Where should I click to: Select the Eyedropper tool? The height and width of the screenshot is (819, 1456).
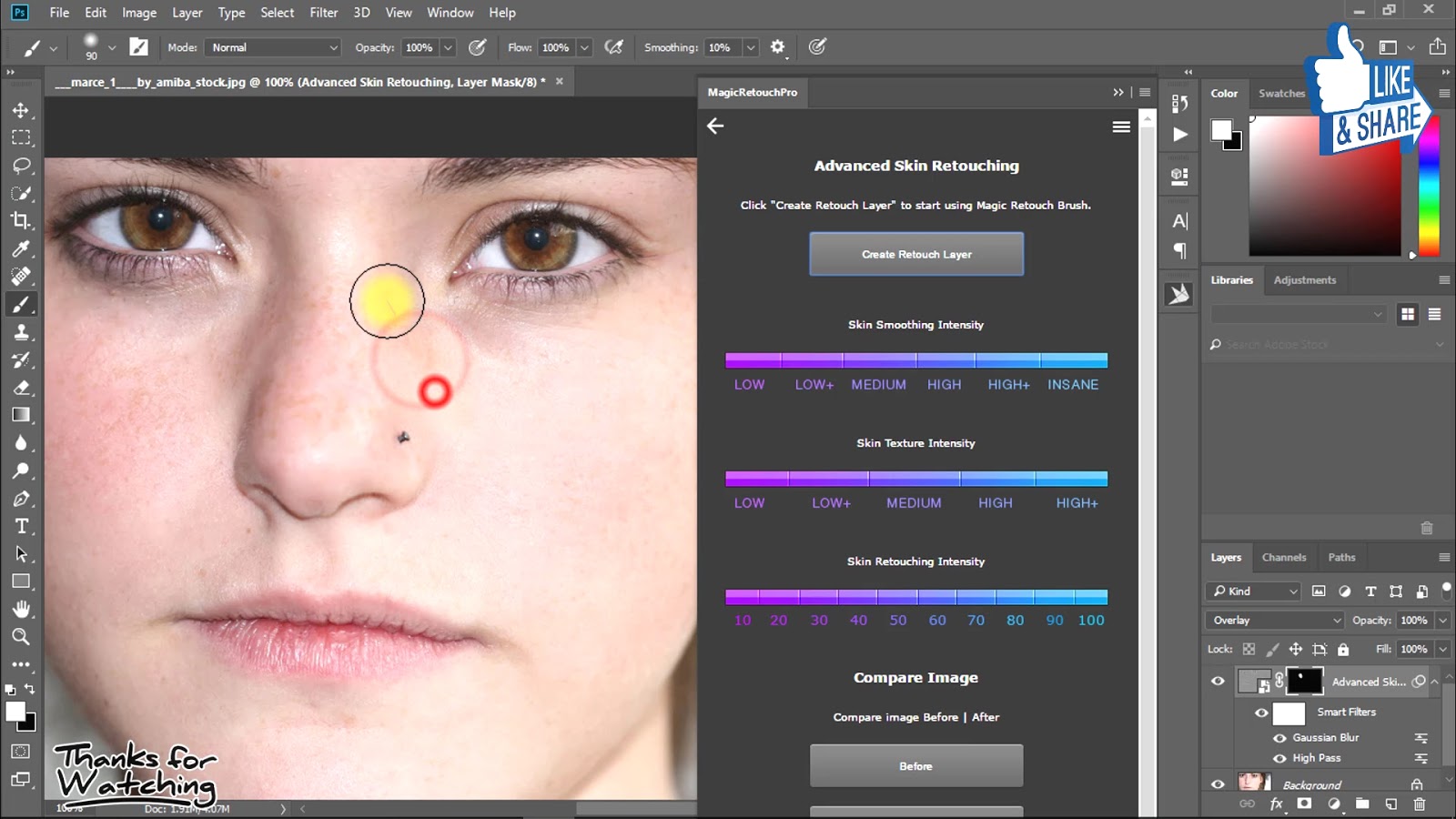pos(21,248)
